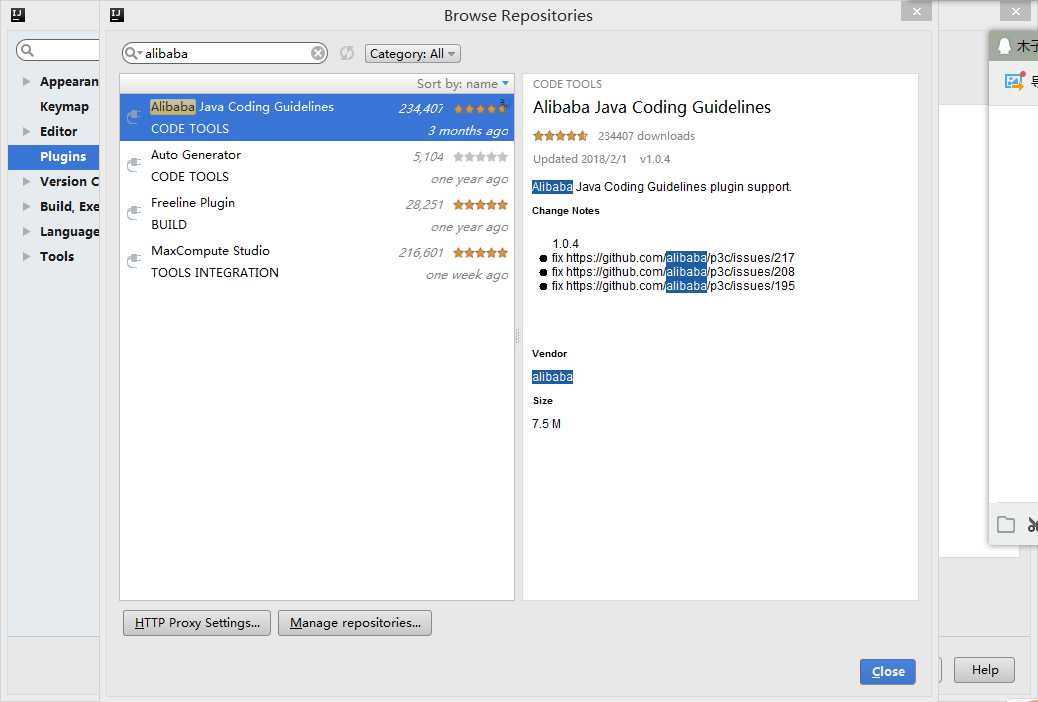
Task: Click plugin icon beside Freeline Plugin
Action: [134, 213]
